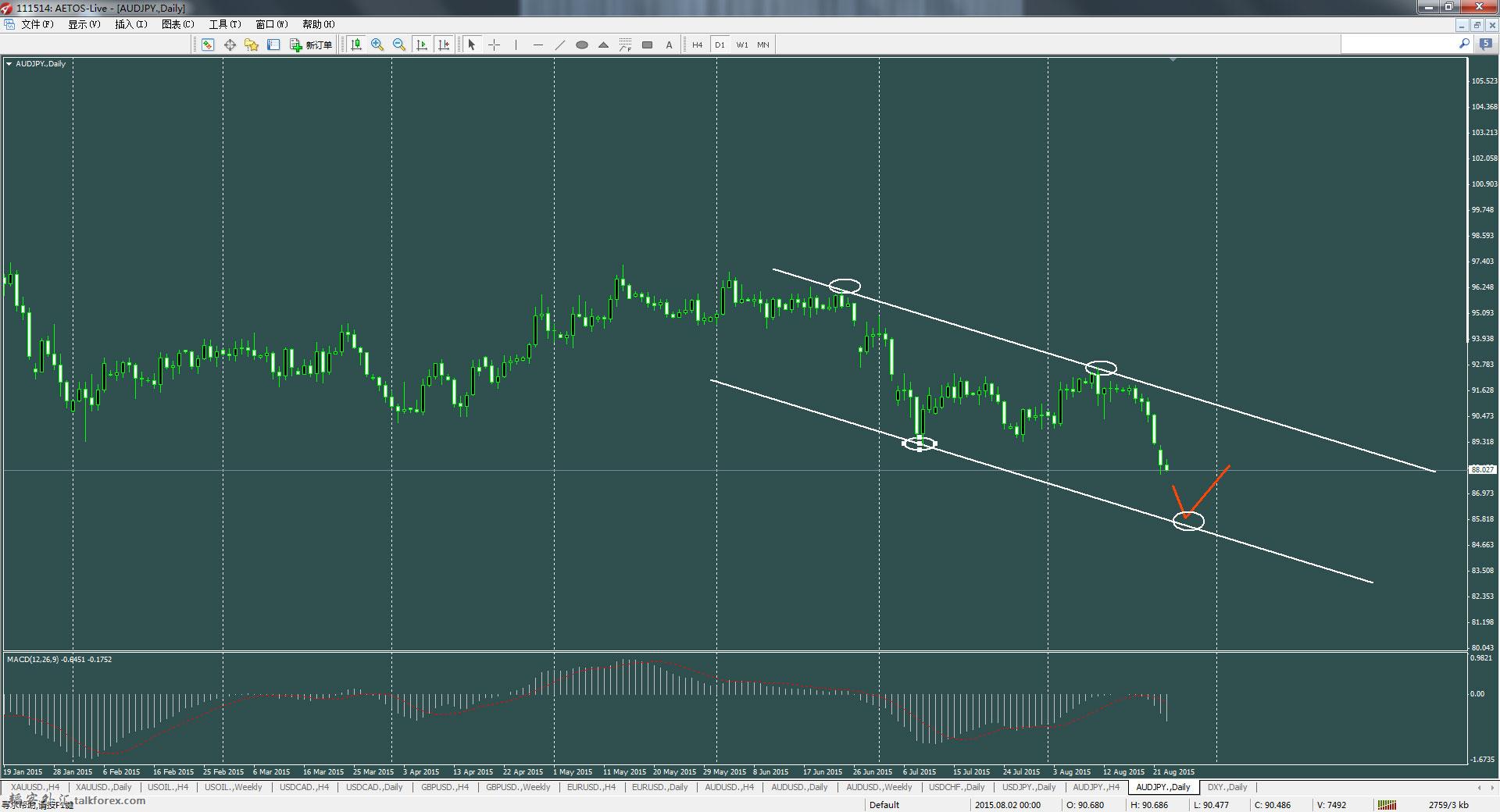Click the 2759/3 kb traffic indicator
The height and width of the screenshot is (812, 1500).
pos(1448,805)
